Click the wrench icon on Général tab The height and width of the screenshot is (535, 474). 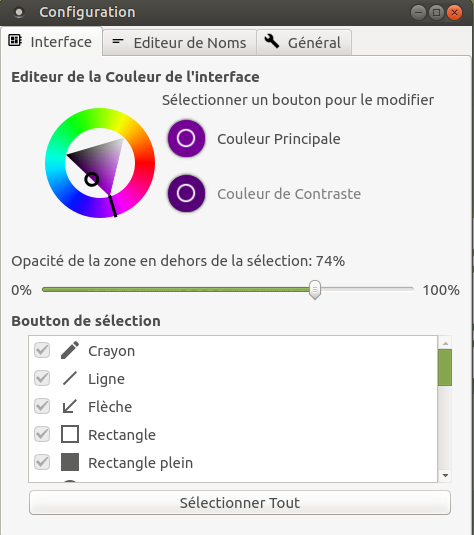[272, 41]
